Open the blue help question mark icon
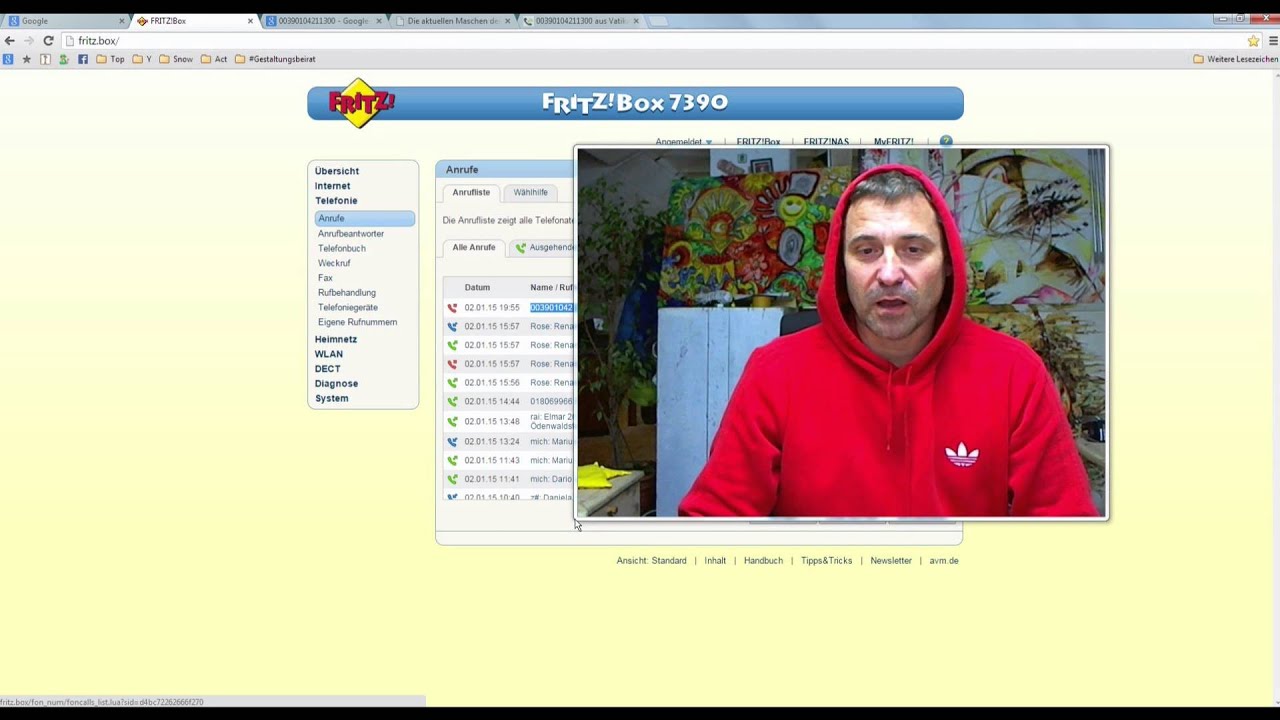Image resolution: width=1280 pixels, height=720 pixels. pyautogui.click(x=946, y=142)
